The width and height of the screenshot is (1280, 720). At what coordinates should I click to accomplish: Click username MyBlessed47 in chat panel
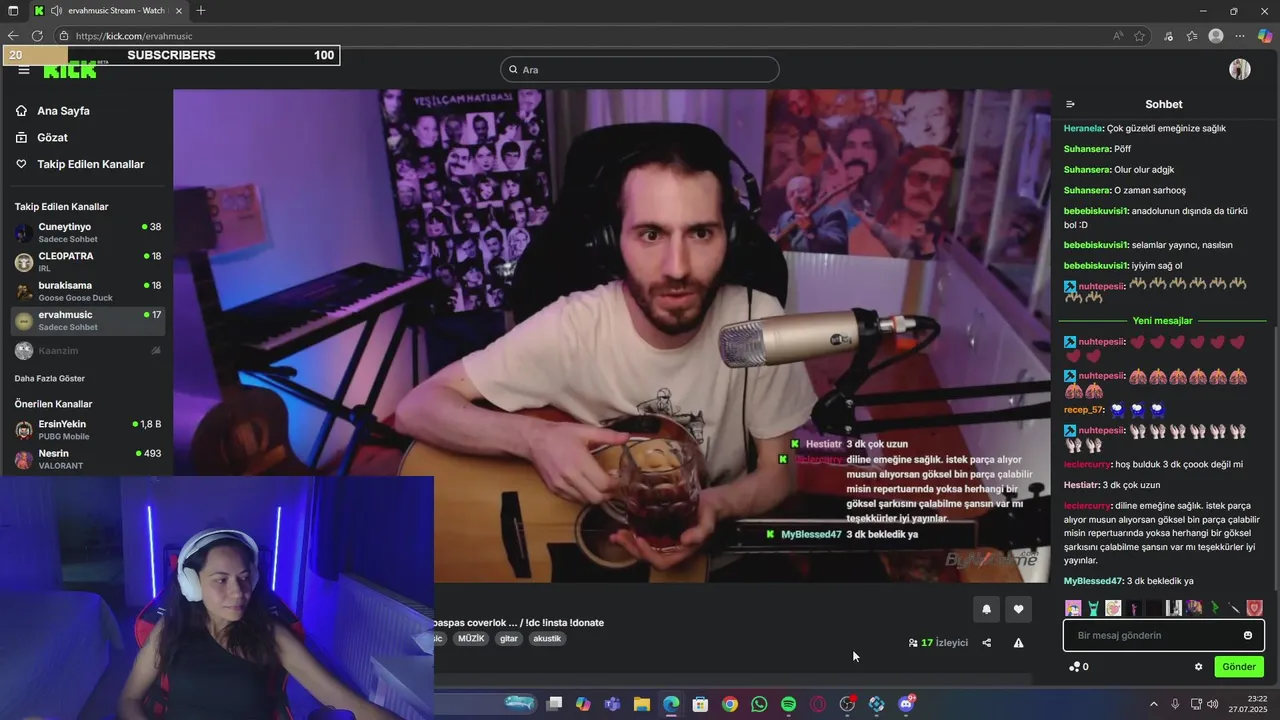[1093, 581]
